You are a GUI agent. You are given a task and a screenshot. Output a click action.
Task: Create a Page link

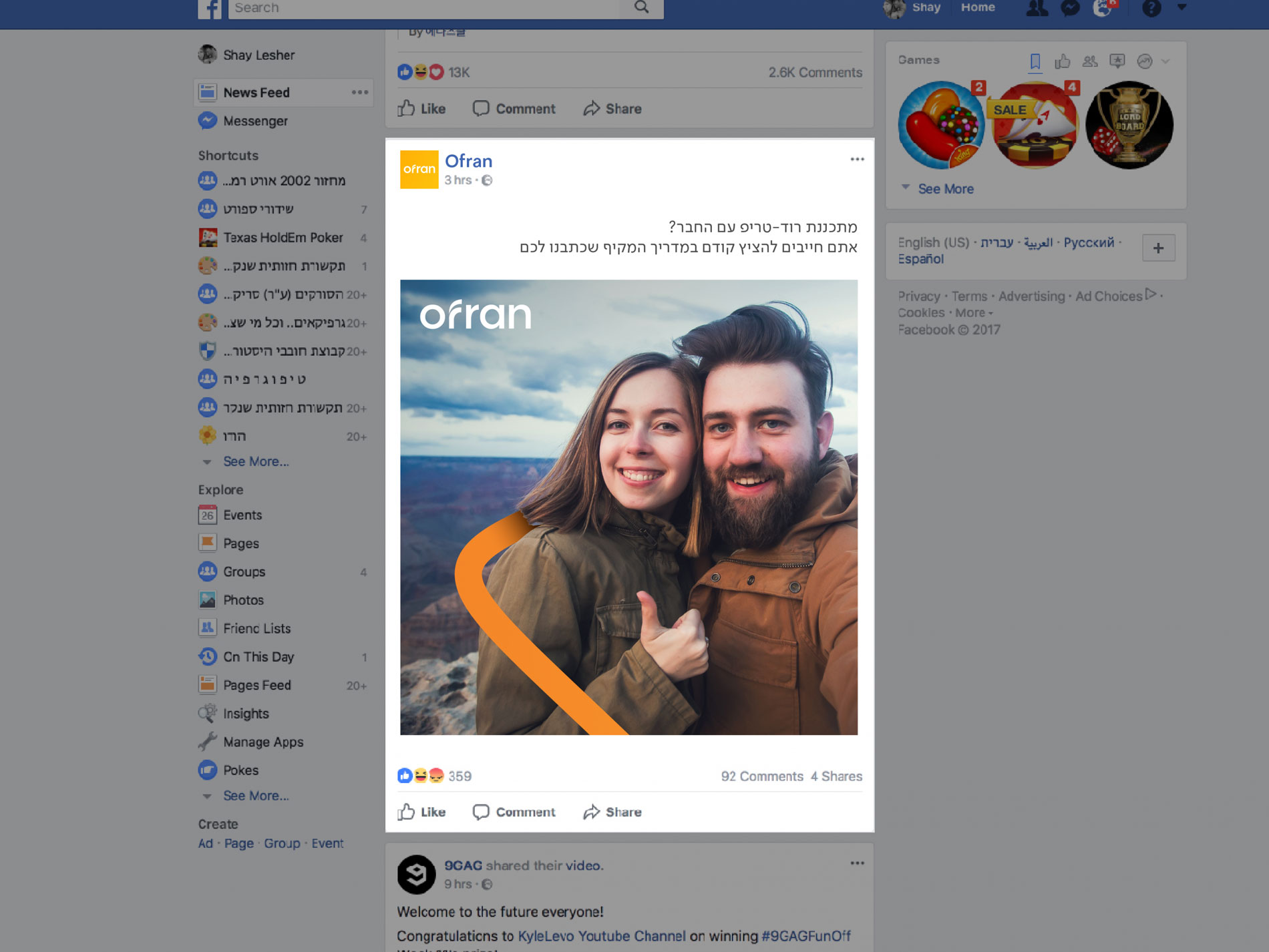point(239,843)
